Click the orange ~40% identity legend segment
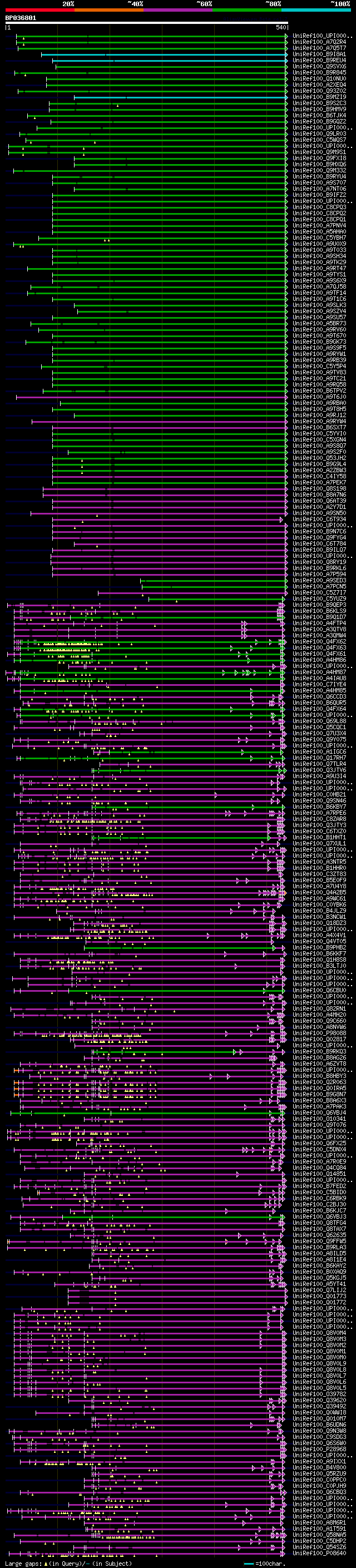The width and height of the screenshot is (356, 1568). pyautogui.click(x=109, y=10)
